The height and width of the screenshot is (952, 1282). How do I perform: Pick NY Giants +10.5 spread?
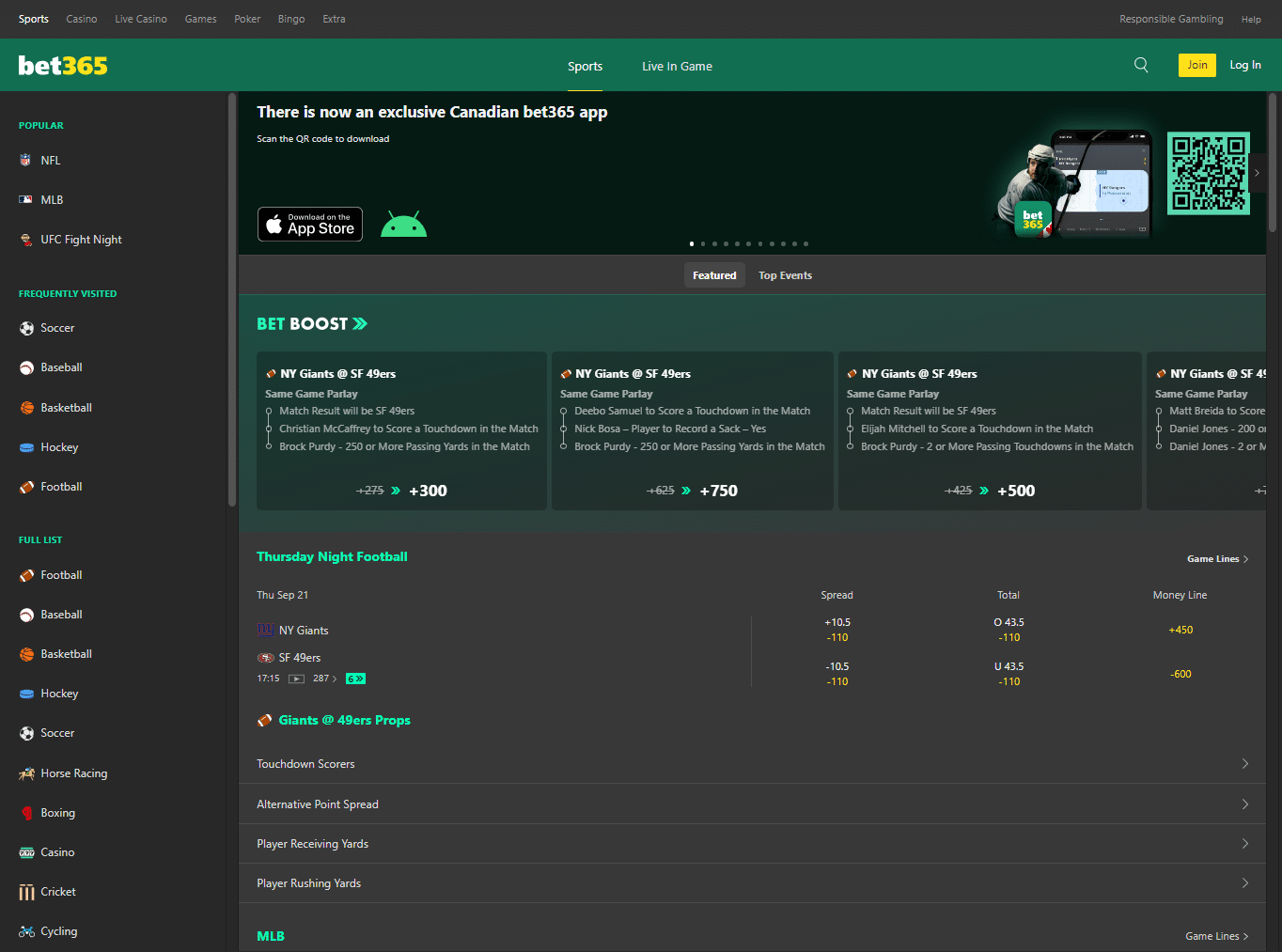tap(836, 630)
